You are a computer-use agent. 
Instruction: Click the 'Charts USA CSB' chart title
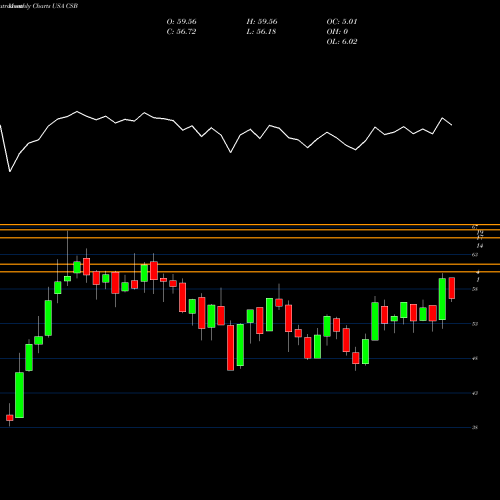pos(55,6)
